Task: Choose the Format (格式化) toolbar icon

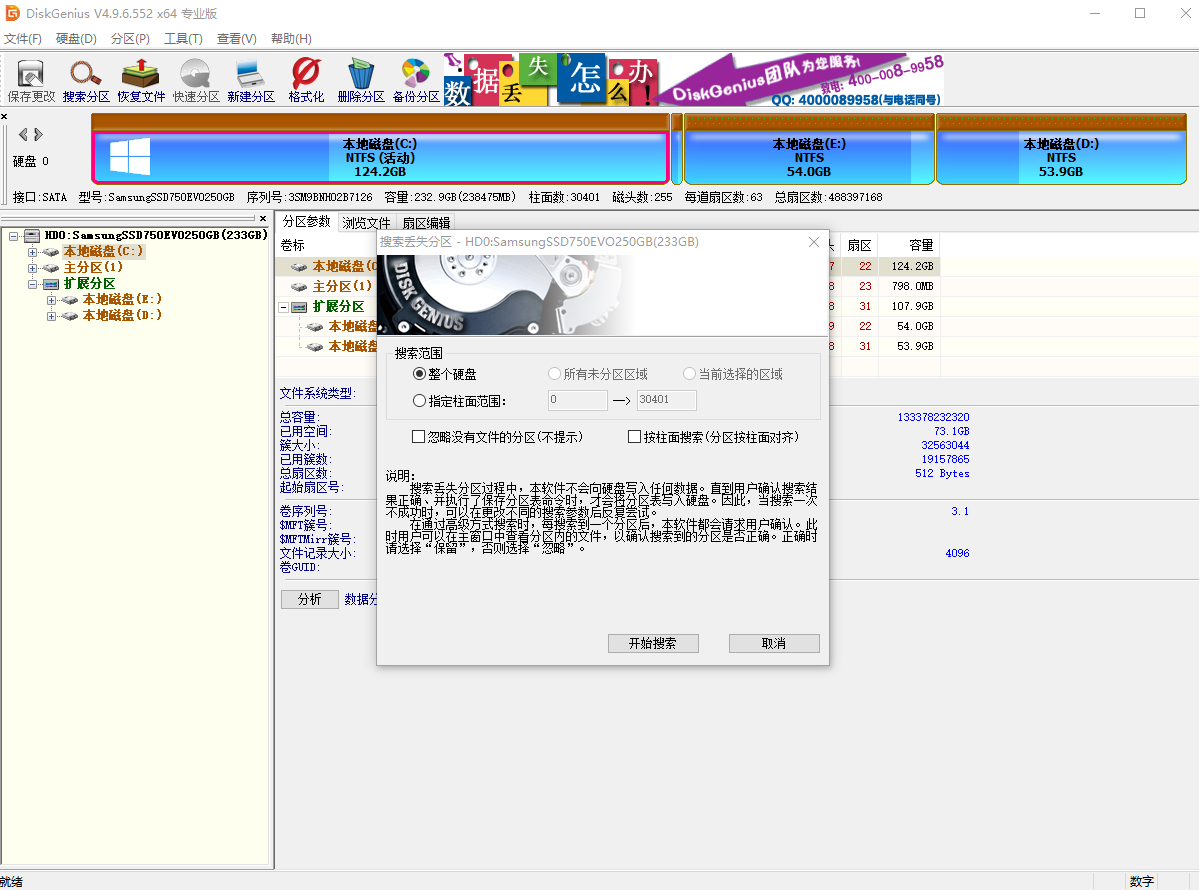Action: (x=306, y=80)
